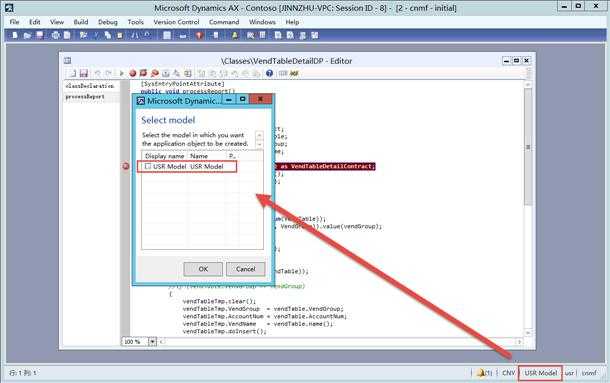610x383 pixels.
Task: Click the Undo arrow in the editor toolbar
Action: pyautogui.click(x=98, y=73)
